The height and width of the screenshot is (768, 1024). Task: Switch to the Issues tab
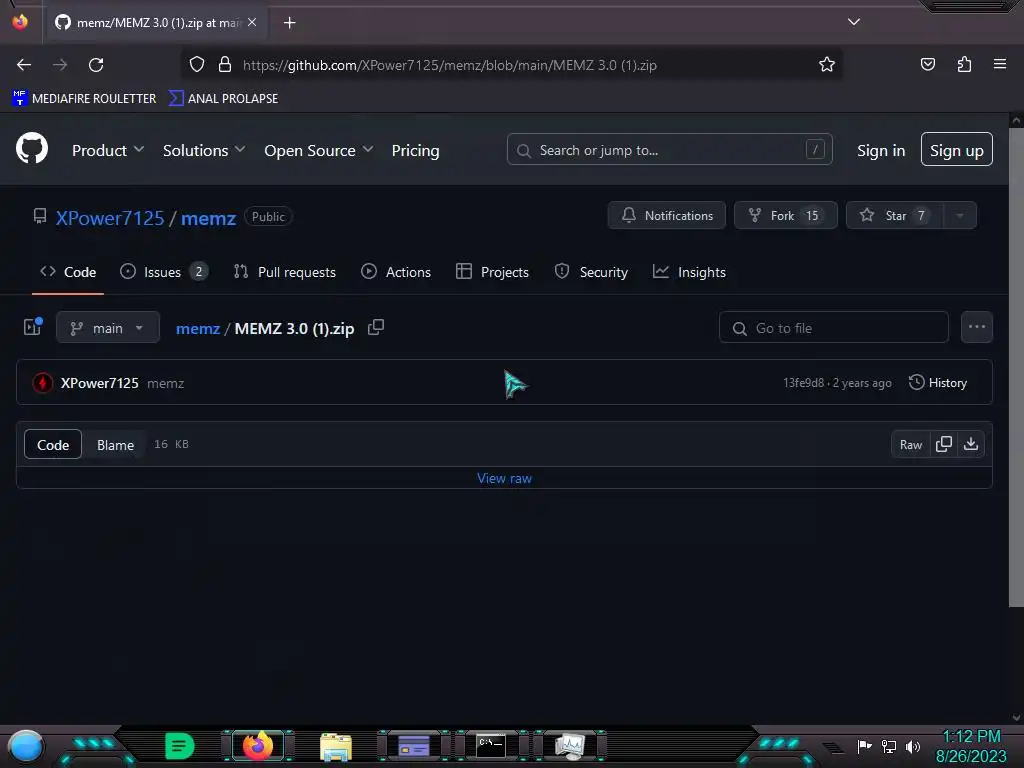(164, 272)
